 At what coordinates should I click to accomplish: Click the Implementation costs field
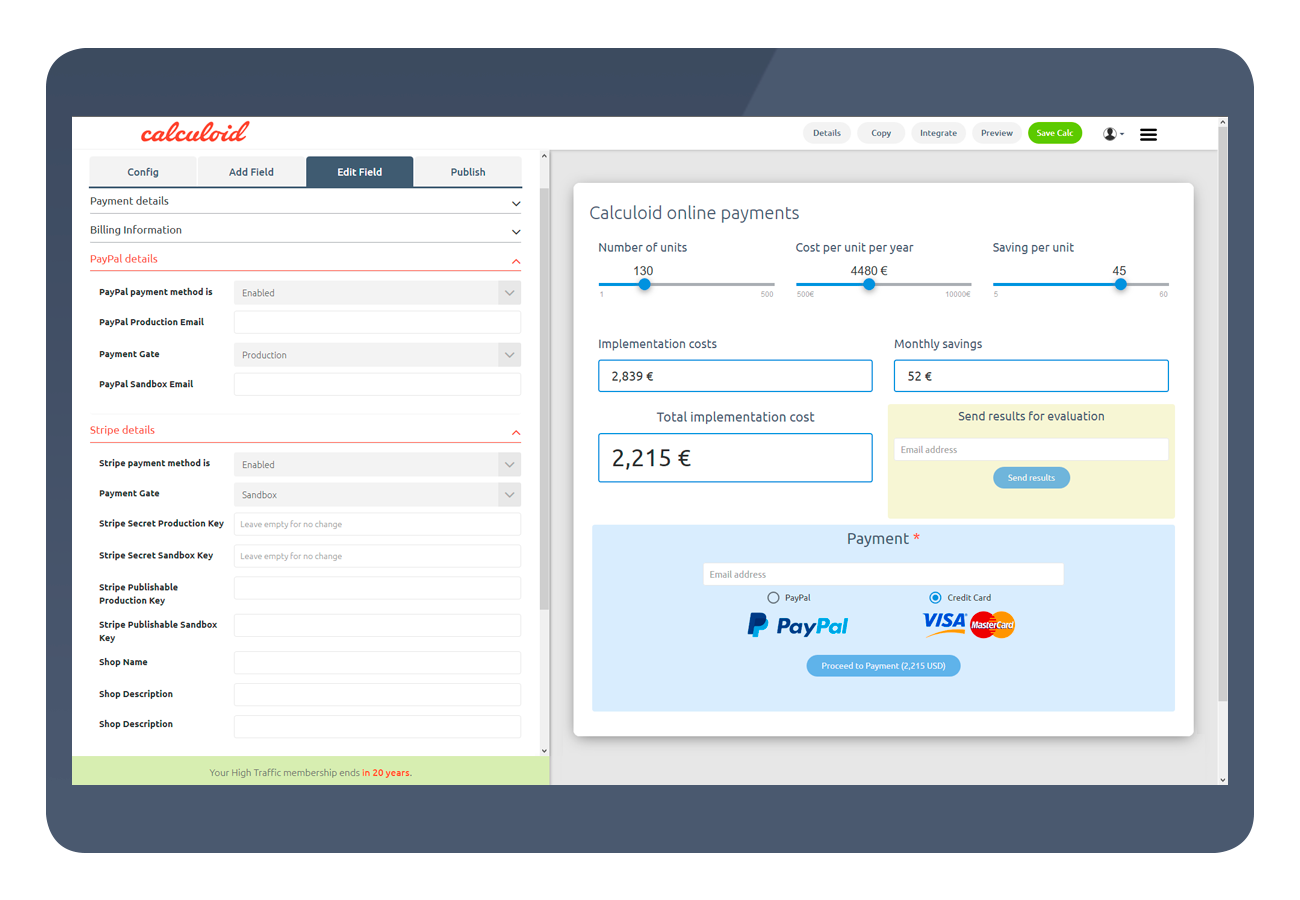735,376
